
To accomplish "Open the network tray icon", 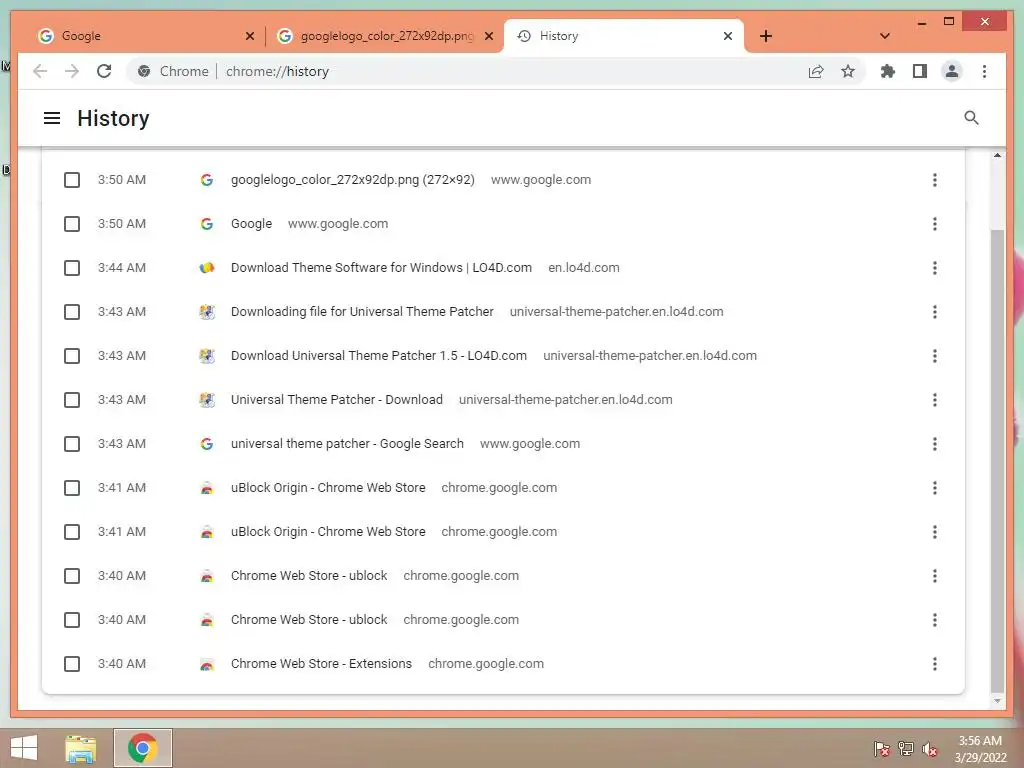I will click(x=905, y=748).
